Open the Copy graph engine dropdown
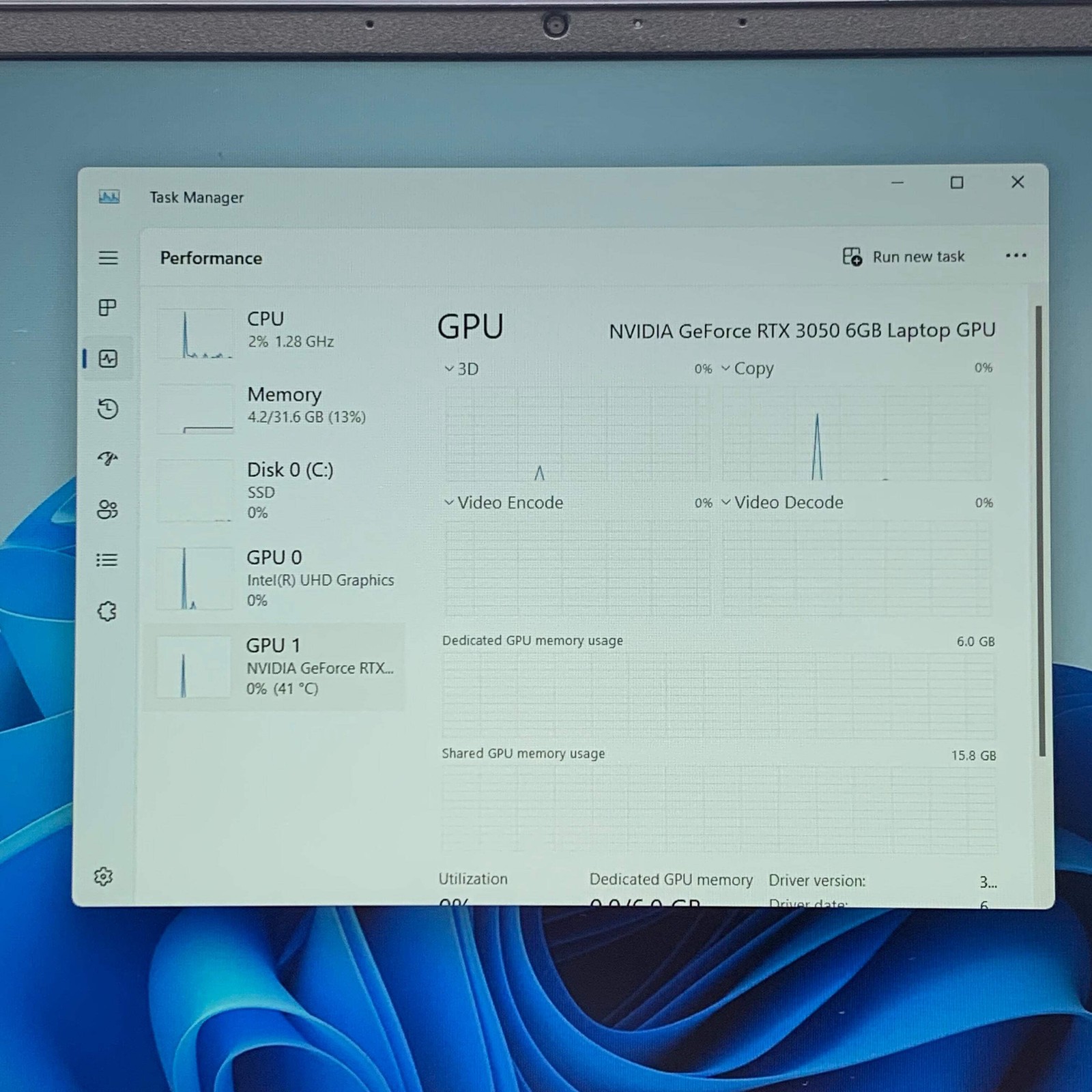The height and width of the screenshot is (1092, 1092). pos(747,369)
